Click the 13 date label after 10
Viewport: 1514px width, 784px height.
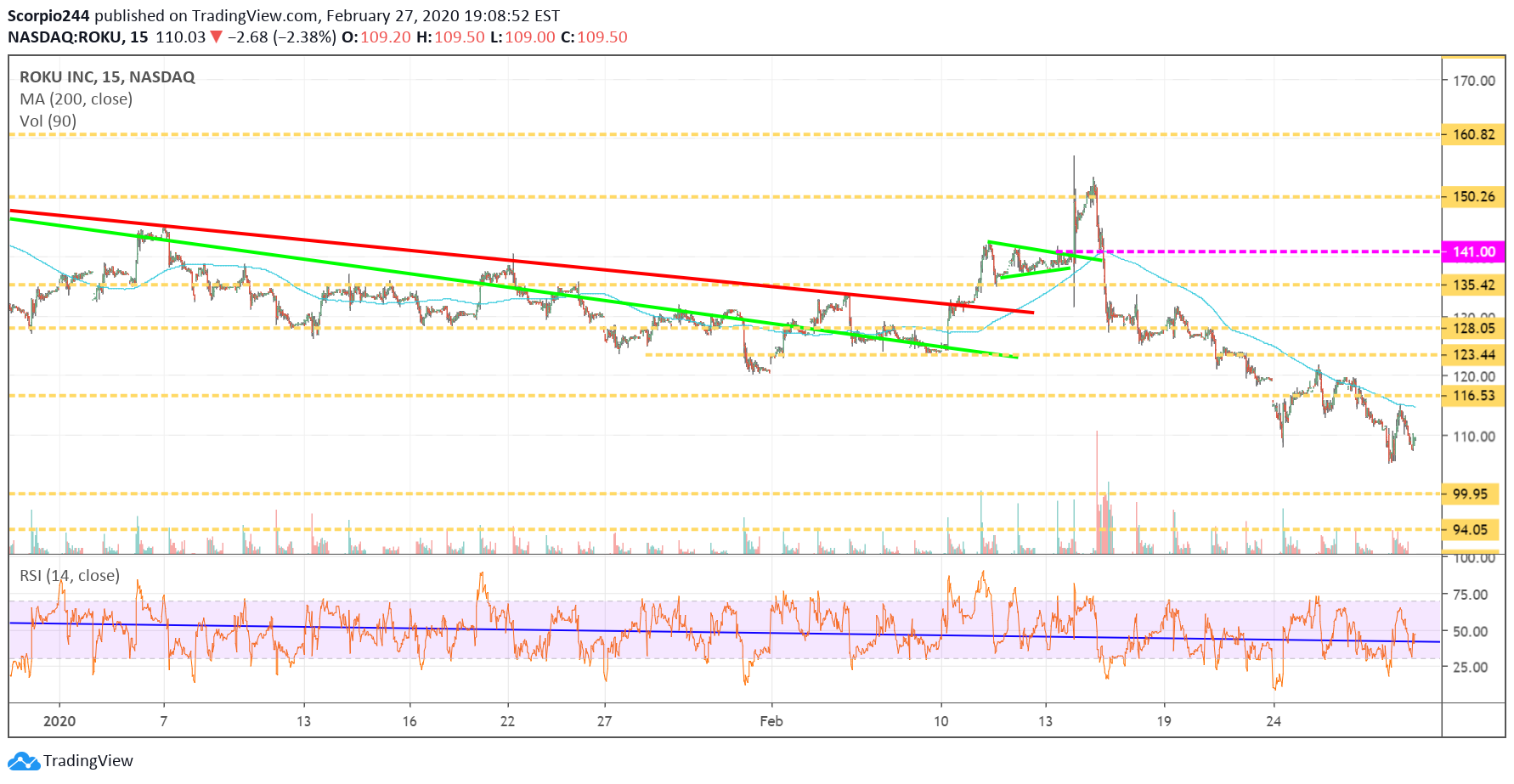[1045, 721]
